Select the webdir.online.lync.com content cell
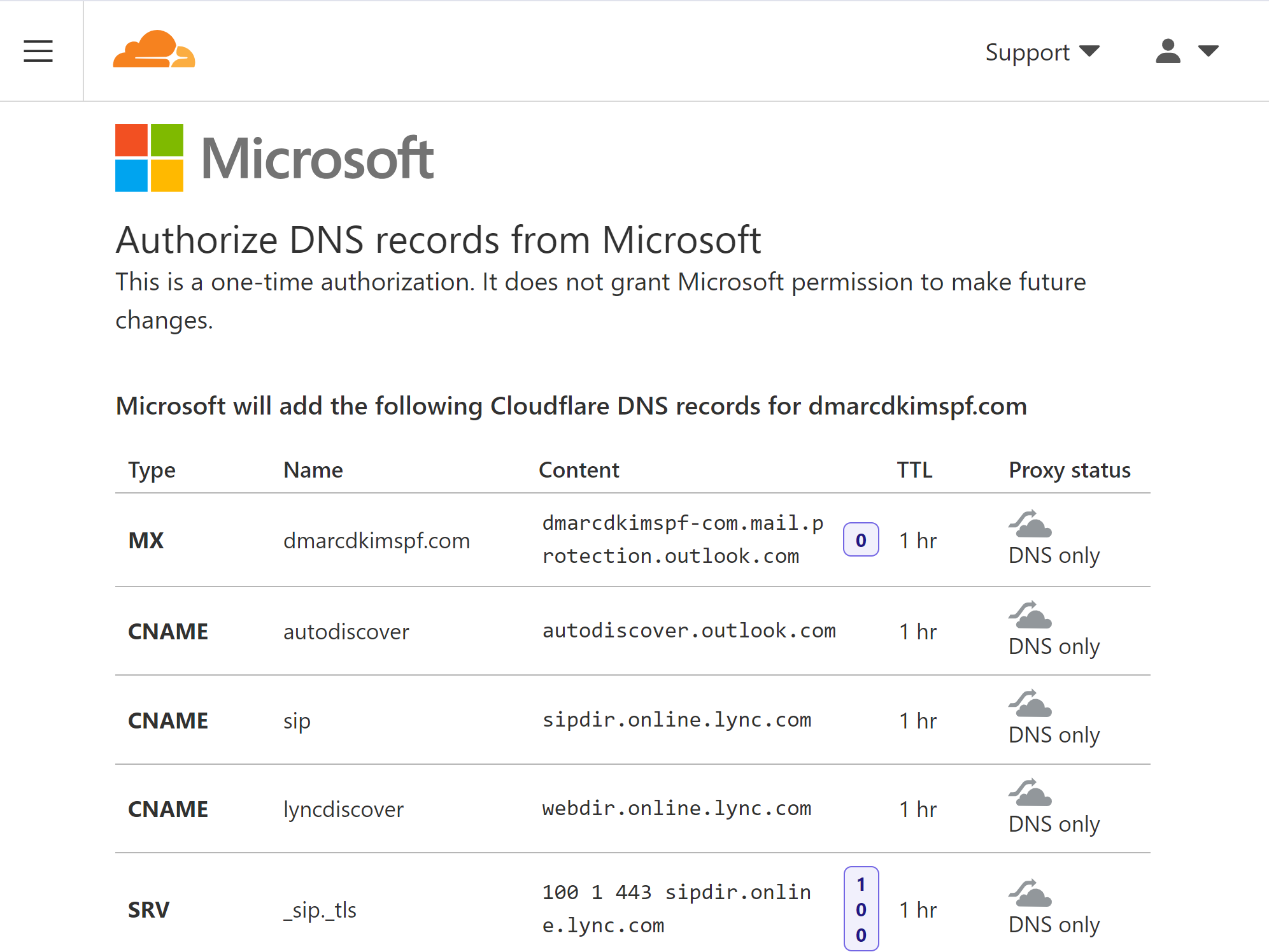Image resolution: width=1269 pixels, height=952 pixels. pos(677,808)
